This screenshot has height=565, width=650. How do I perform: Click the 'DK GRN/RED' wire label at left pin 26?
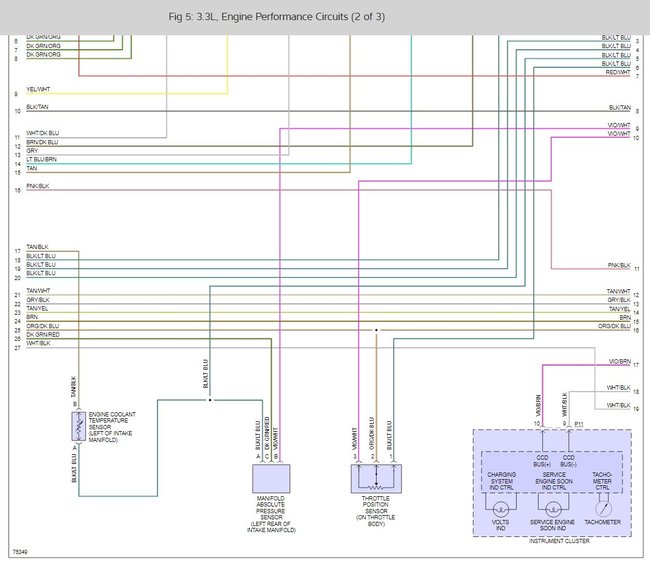[43, 335]
